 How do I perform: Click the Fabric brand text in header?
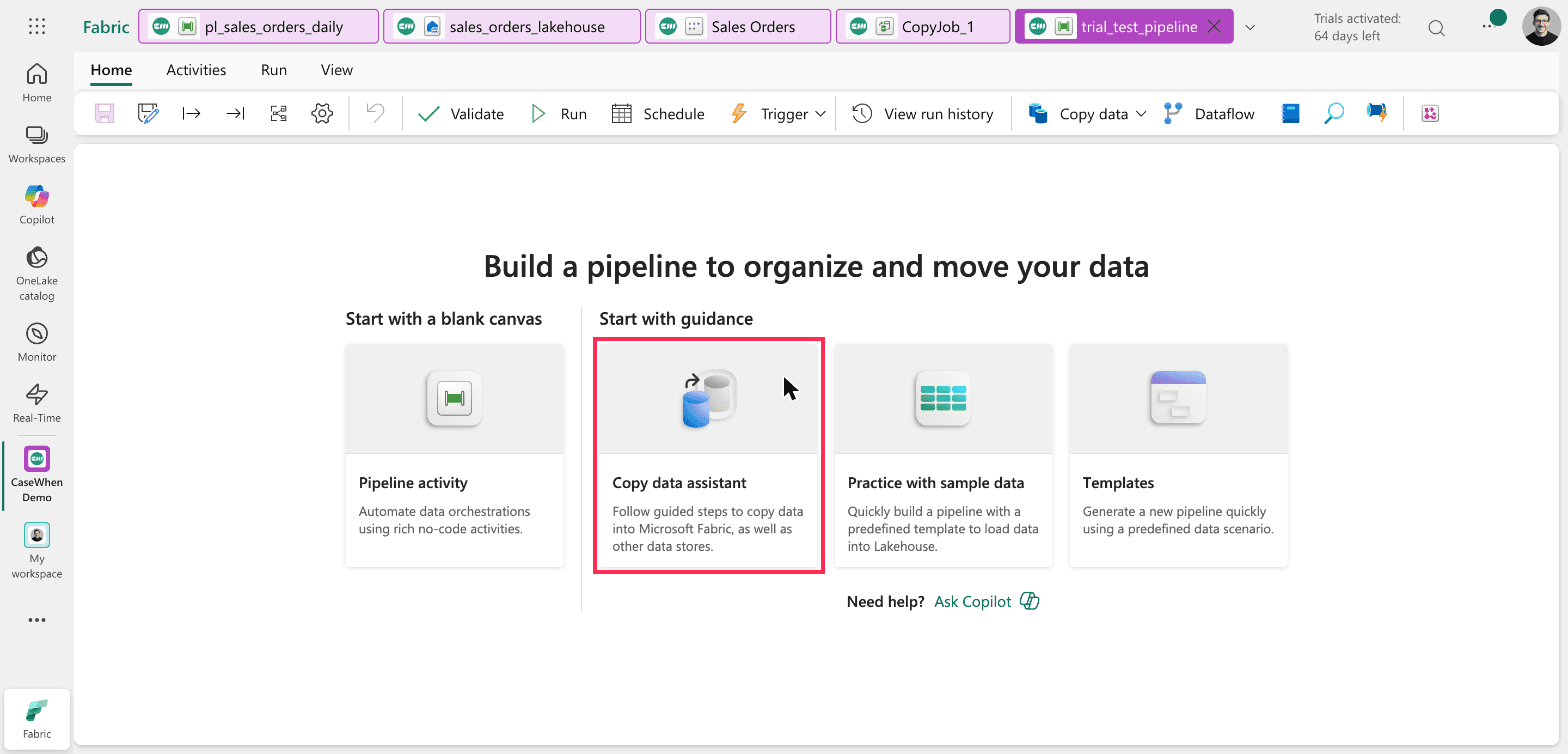[x=106, y=27]
